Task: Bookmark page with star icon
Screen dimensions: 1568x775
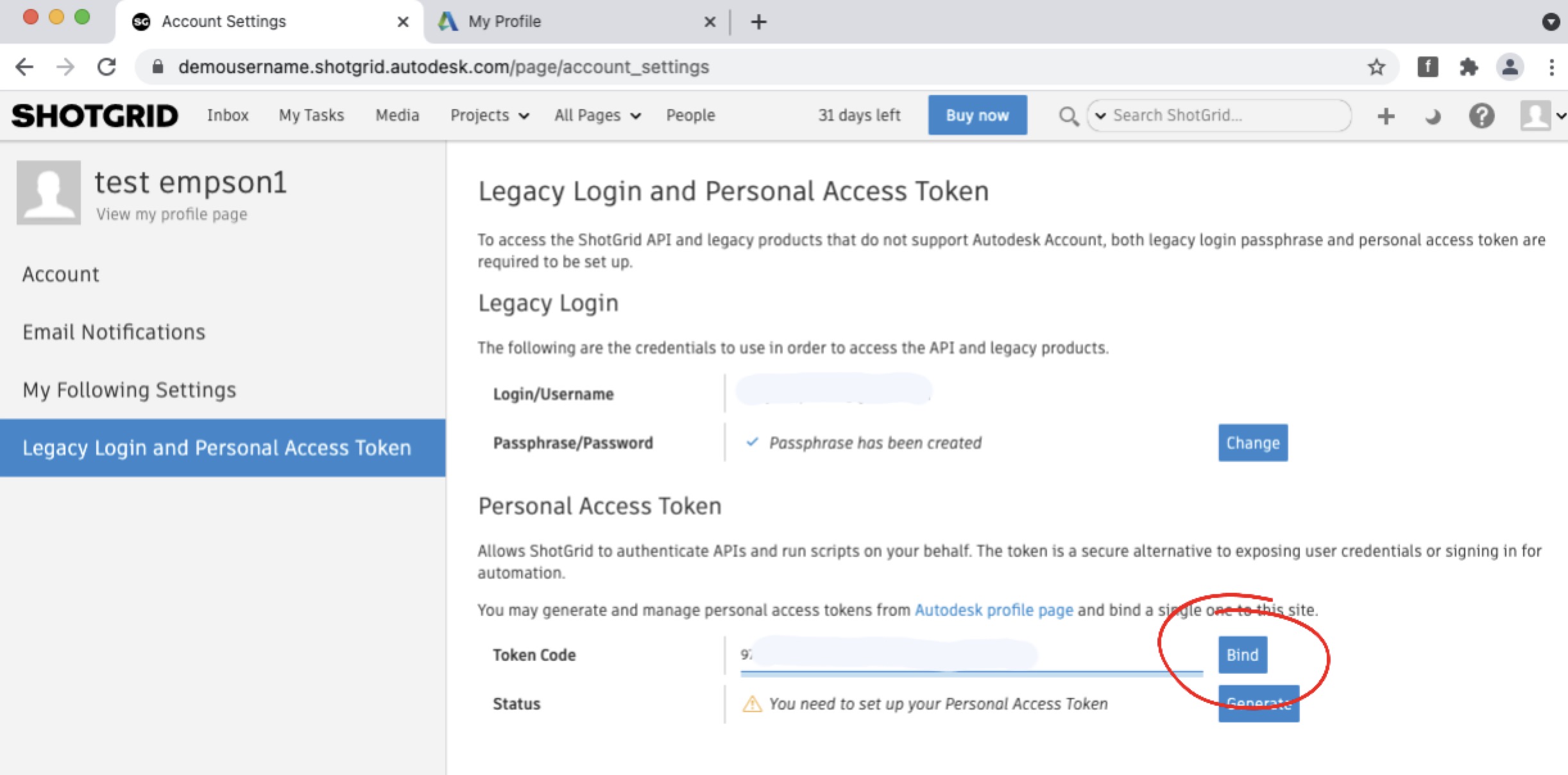Action: (1376, 67)
